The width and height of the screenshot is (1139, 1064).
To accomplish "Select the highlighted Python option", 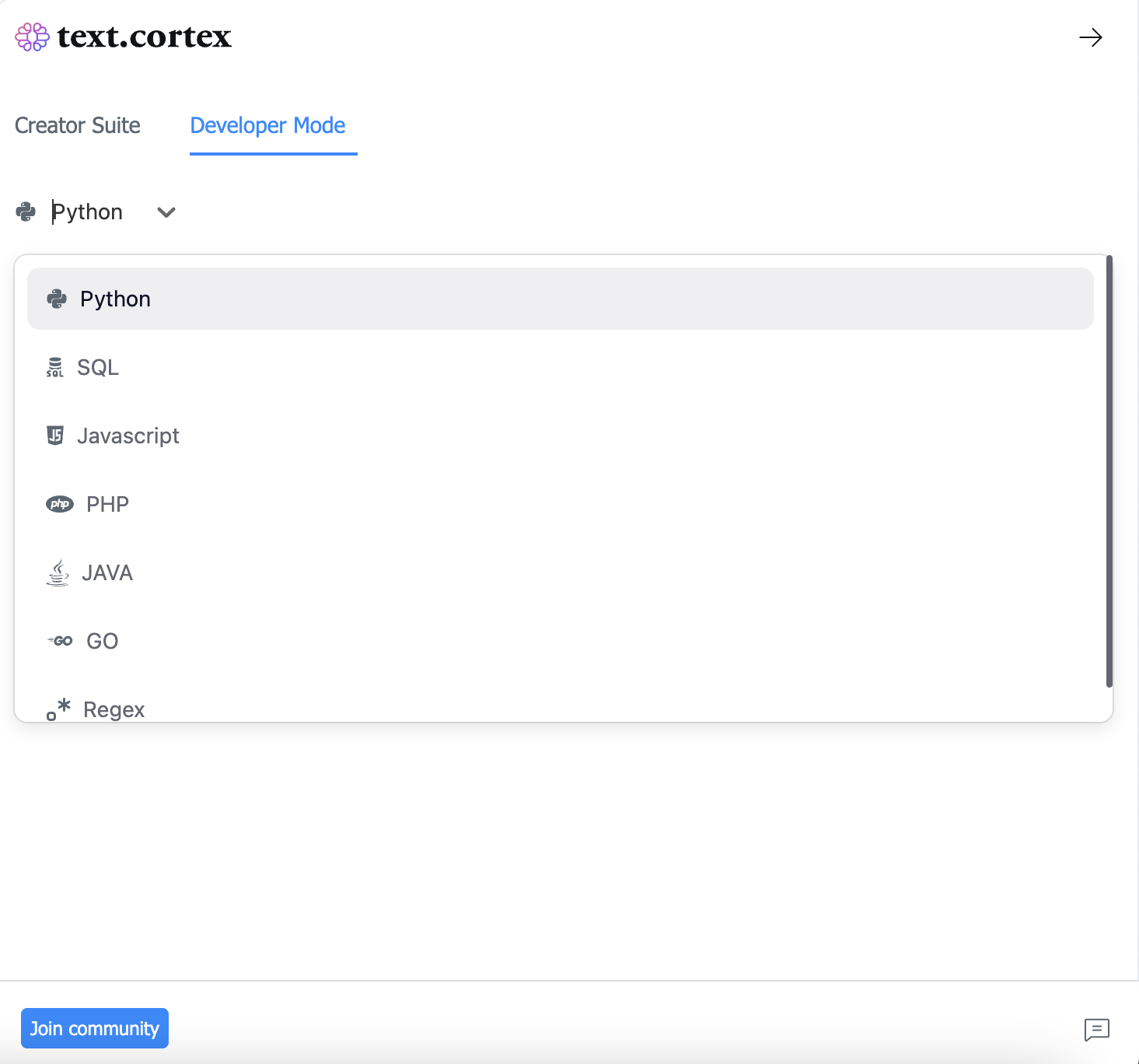I will [x=115, y=299].
